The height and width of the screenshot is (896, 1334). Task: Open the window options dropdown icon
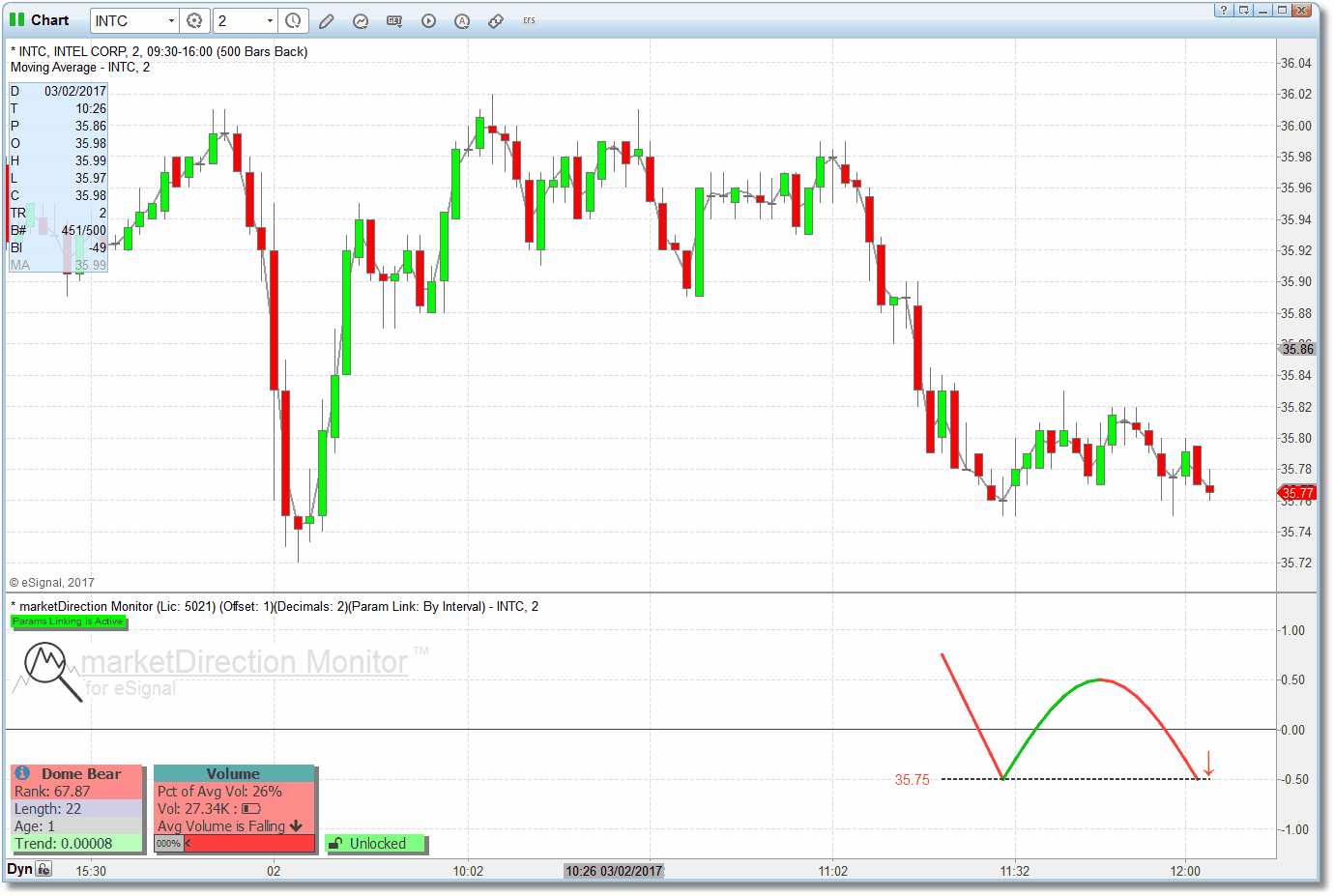tap(1244, 10)
